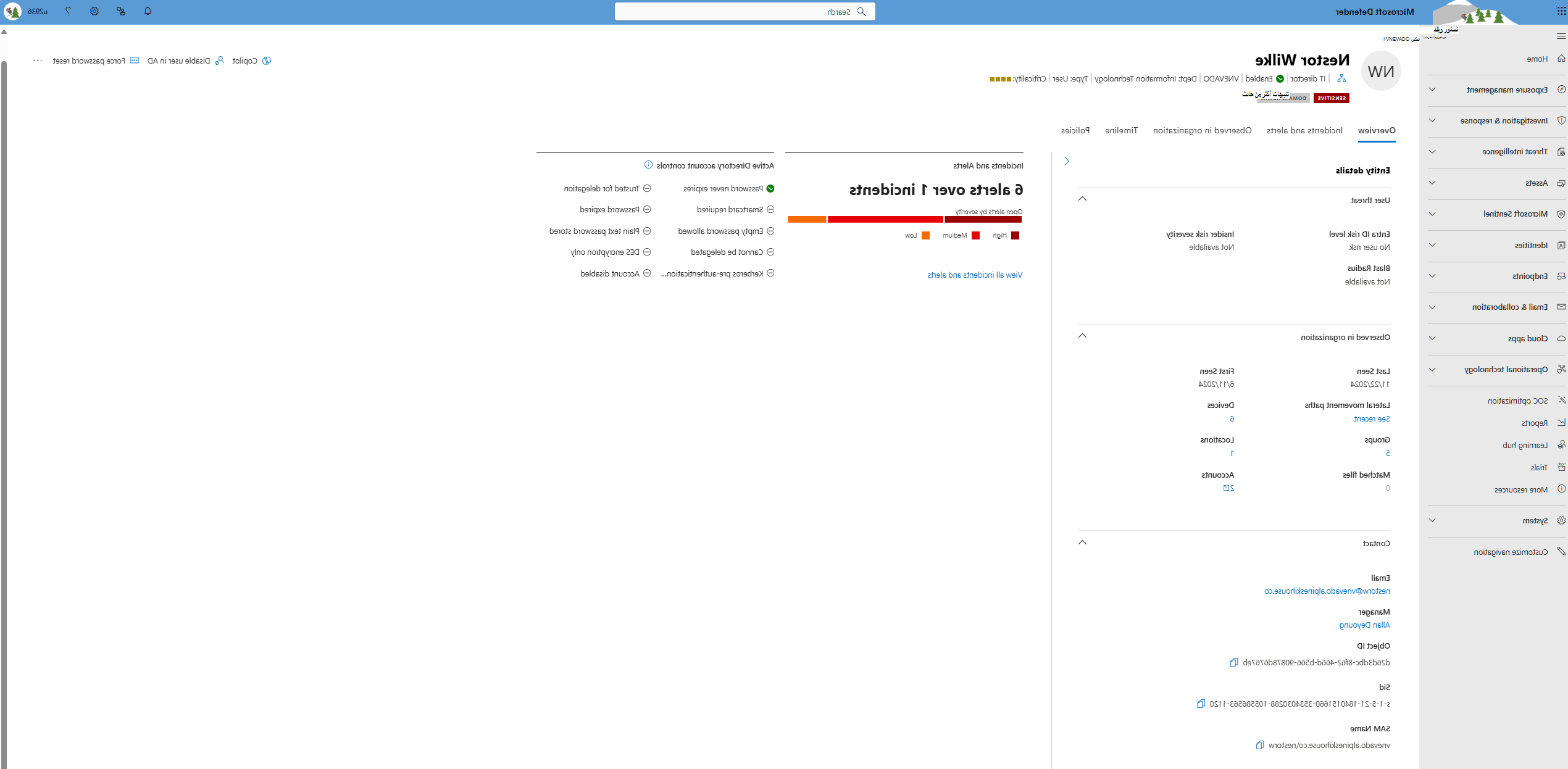This screenshot has width=1568, height=769.
Task: Open the nestorw email address link
Action: 1327,591
